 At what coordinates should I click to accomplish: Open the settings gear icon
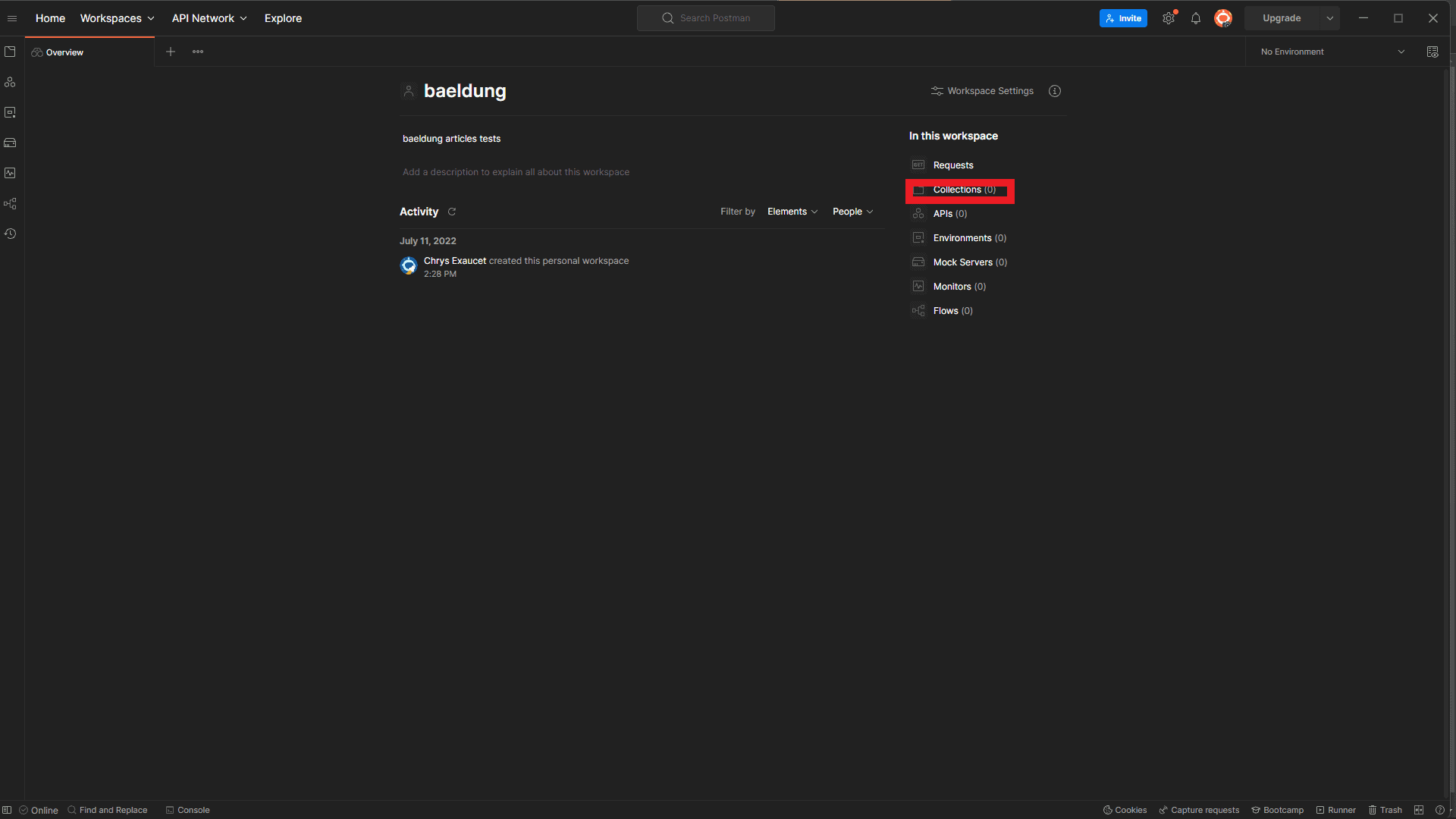pyautogui.click(x=1169, y=18)
